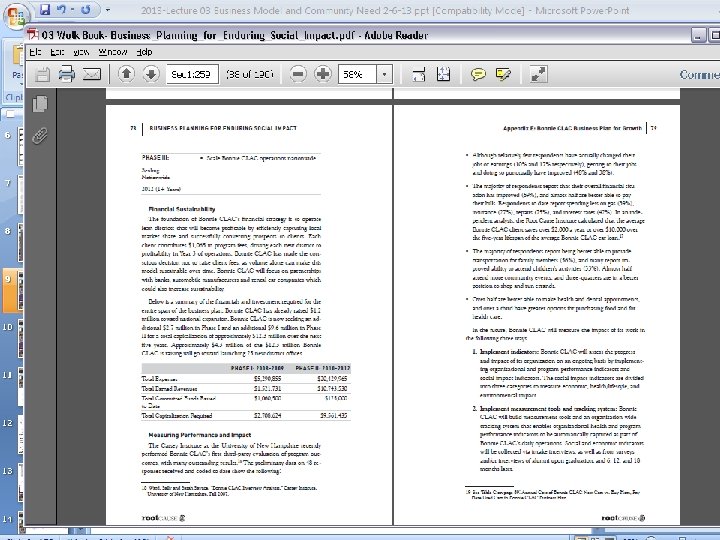Image resolution: width=720 pixels, height=540 pixels.
Task: Zoom out with minus button
Action: [x=298, y=74]
